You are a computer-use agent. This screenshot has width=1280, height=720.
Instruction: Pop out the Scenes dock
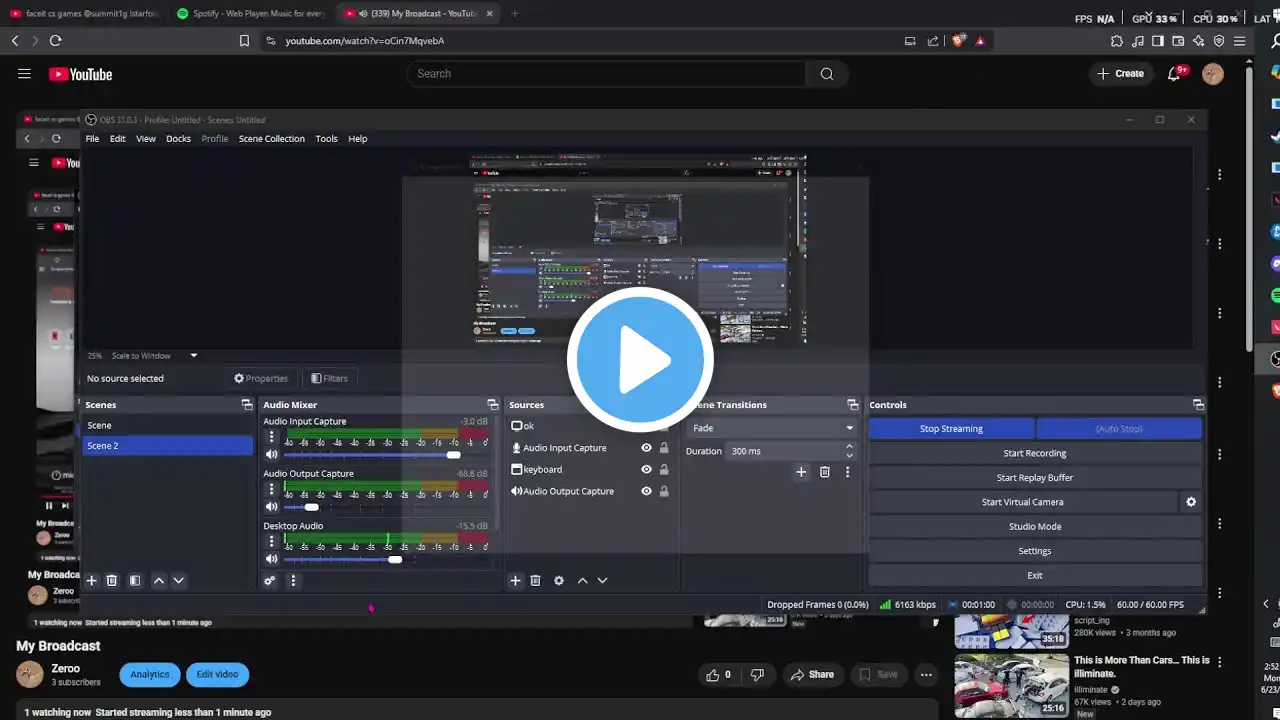(246, 405)
